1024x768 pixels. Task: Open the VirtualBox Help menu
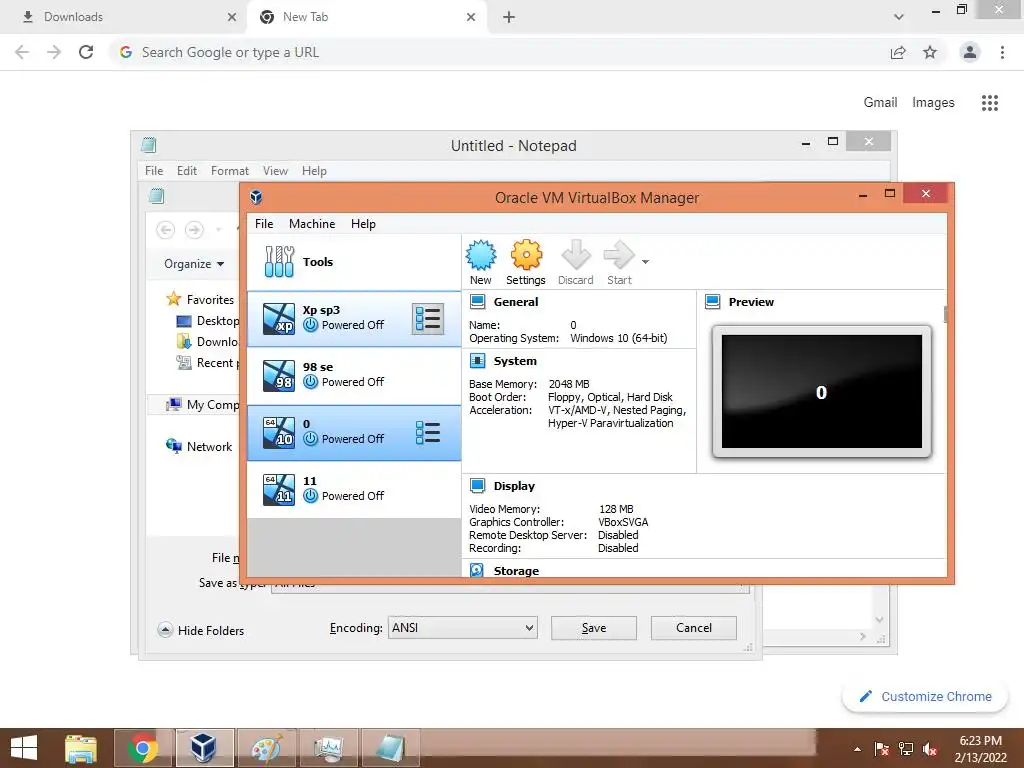(x=363, y=223)
